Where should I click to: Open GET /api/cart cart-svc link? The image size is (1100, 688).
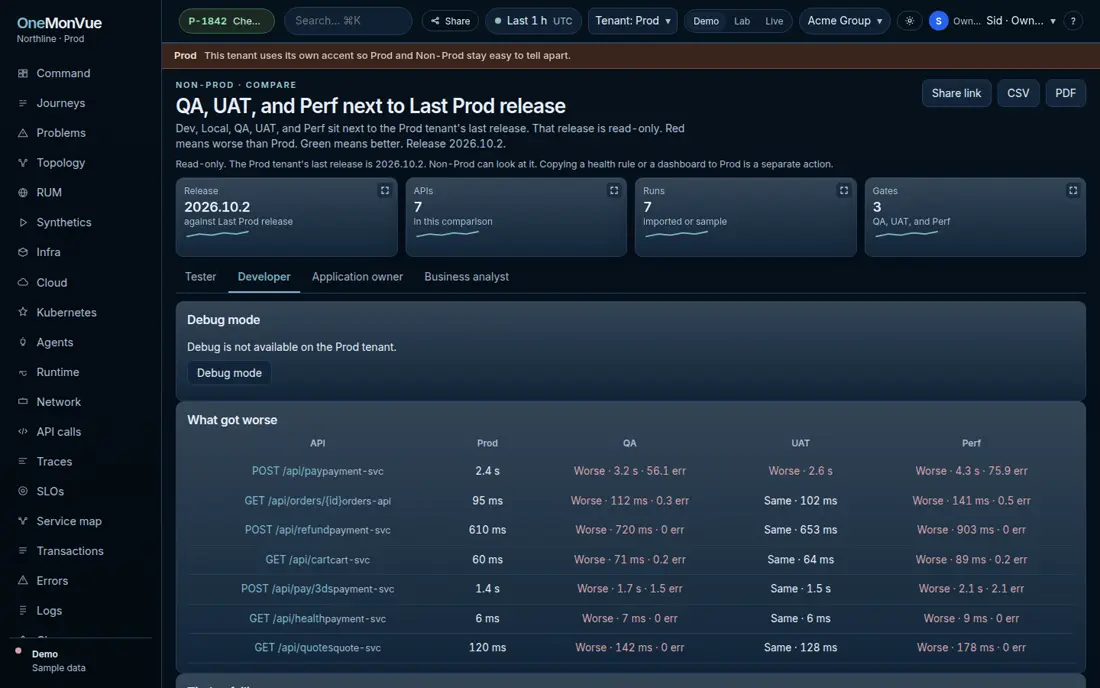coord(318,560)
